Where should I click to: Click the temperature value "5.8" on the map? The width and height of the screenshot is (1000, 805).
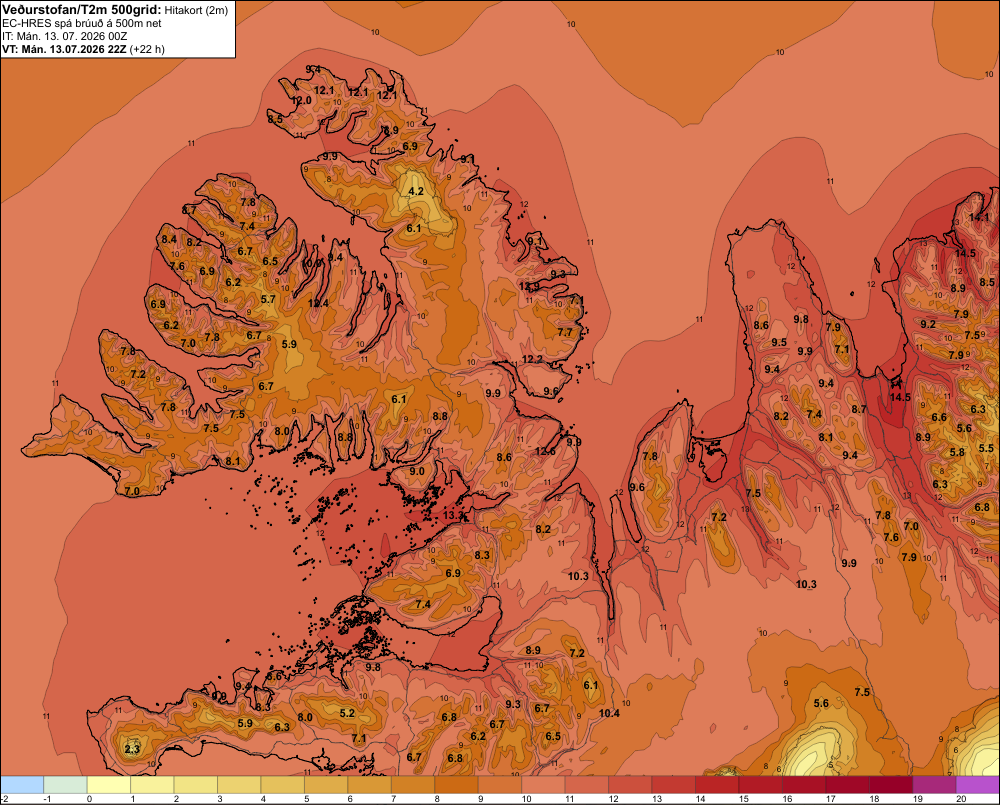[x=957, y=452]
